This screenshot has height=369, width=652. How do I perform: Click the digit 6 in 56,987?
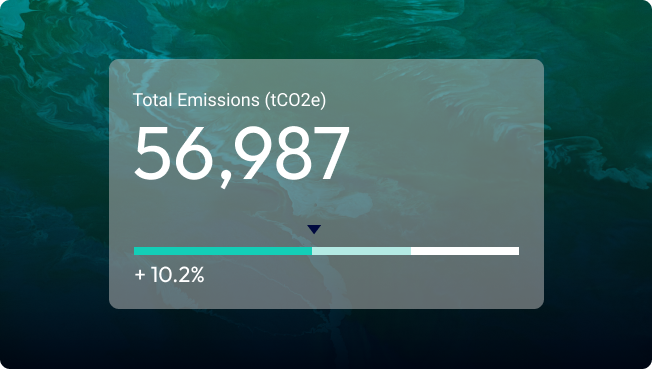pyautogui.click(x=195, y=153)
